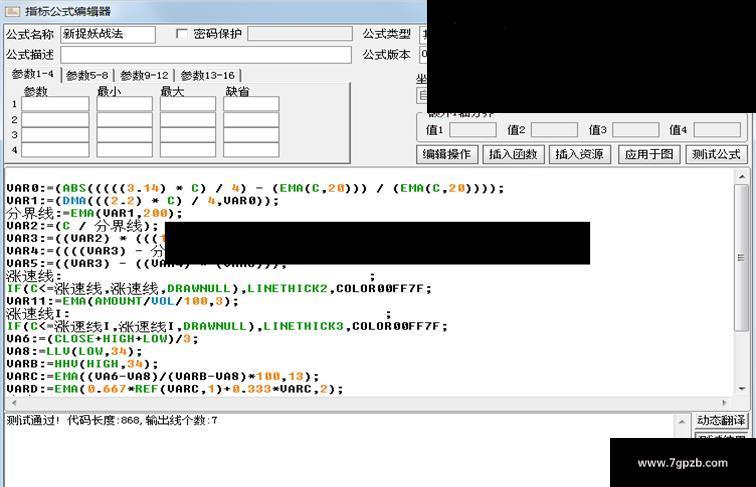Click the code editor vertical scrollbar thumb

pos(741,257)
